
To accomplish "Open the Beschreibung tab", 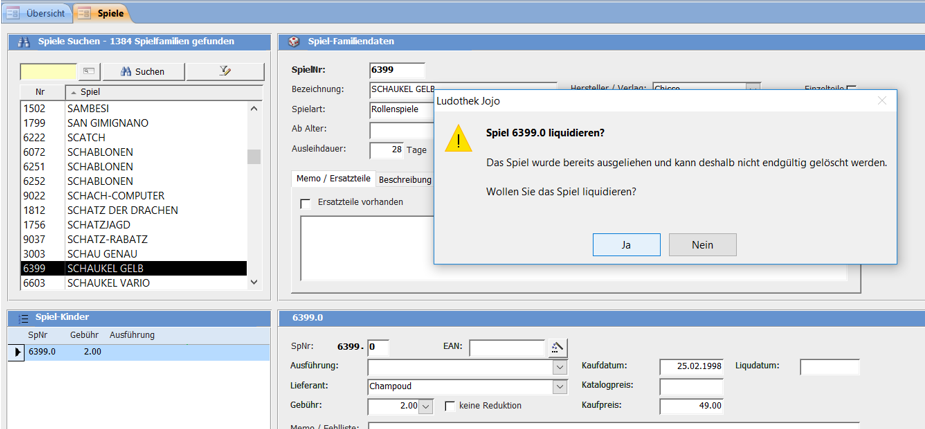I will coord(405,179).
